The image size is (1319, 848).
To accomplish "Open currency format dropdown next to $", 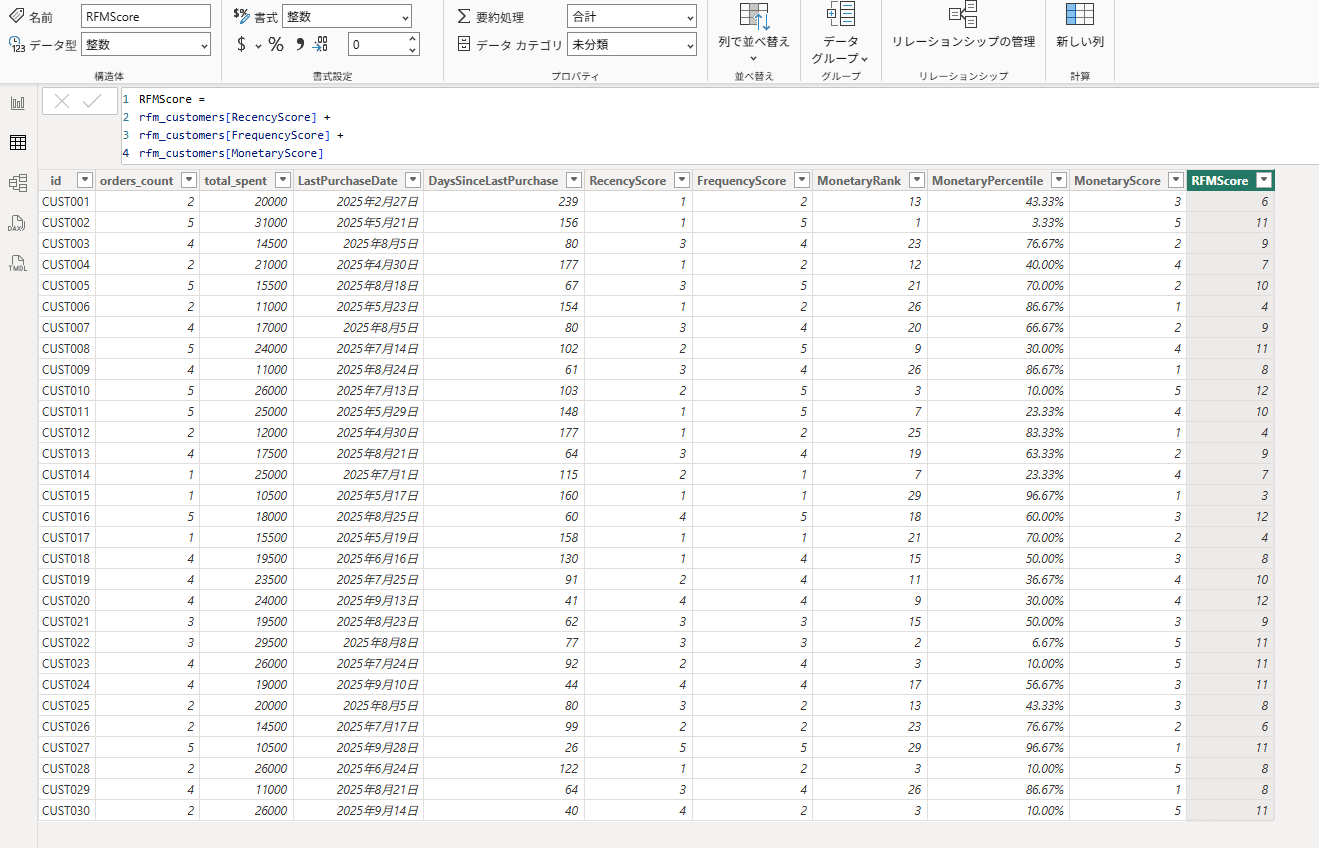I will click(258, 45).
